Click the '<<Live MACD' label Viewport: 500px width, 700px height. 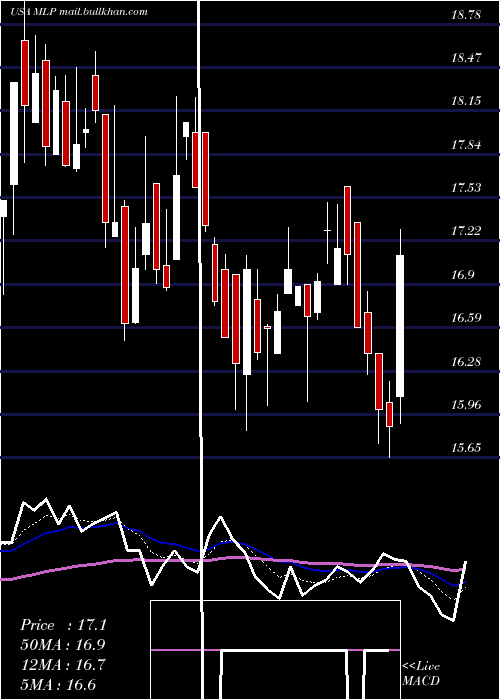(421, 673)
